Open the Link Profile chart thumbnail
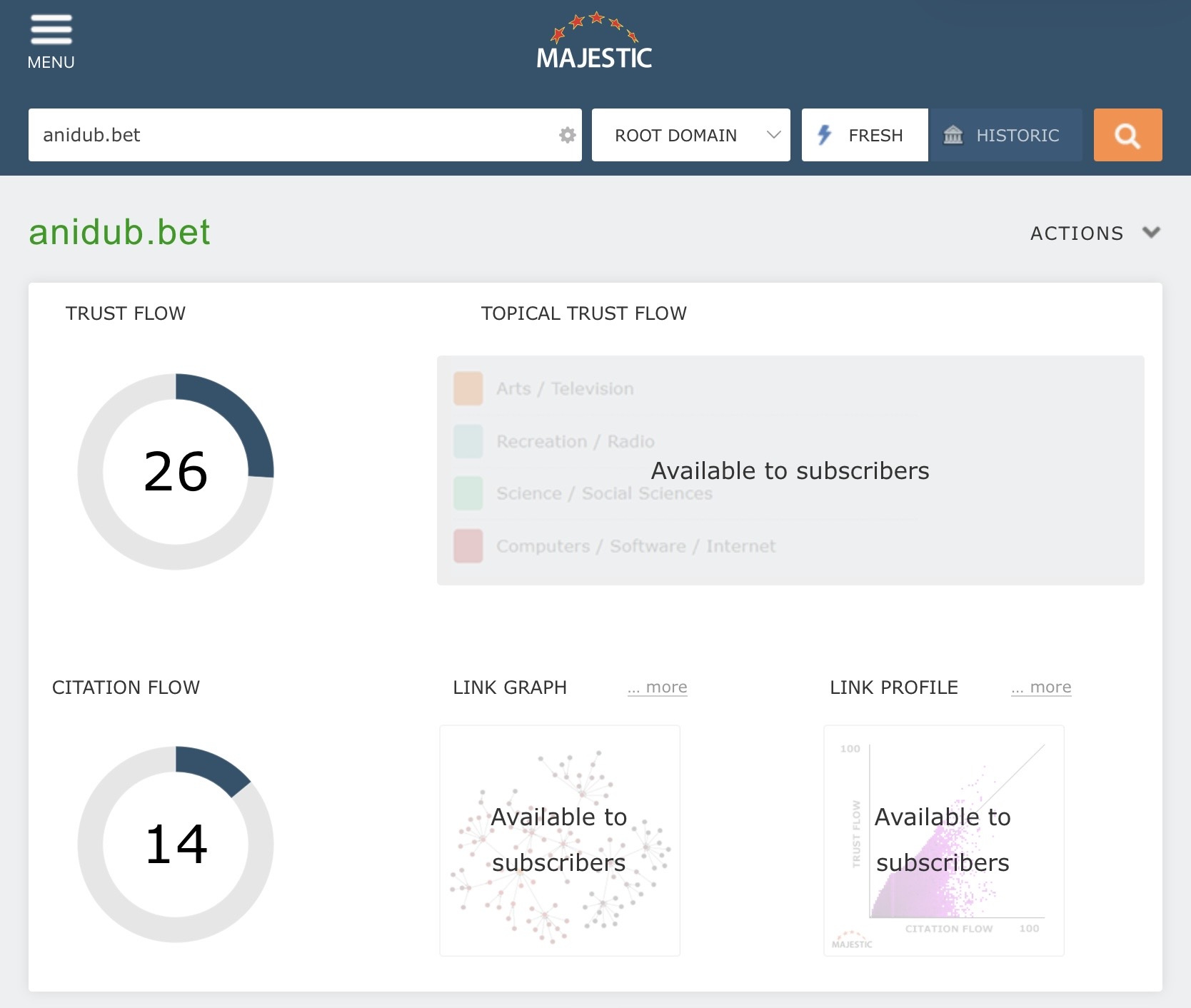This screenshot has height=1008, width=1191. tap(944, 840)
